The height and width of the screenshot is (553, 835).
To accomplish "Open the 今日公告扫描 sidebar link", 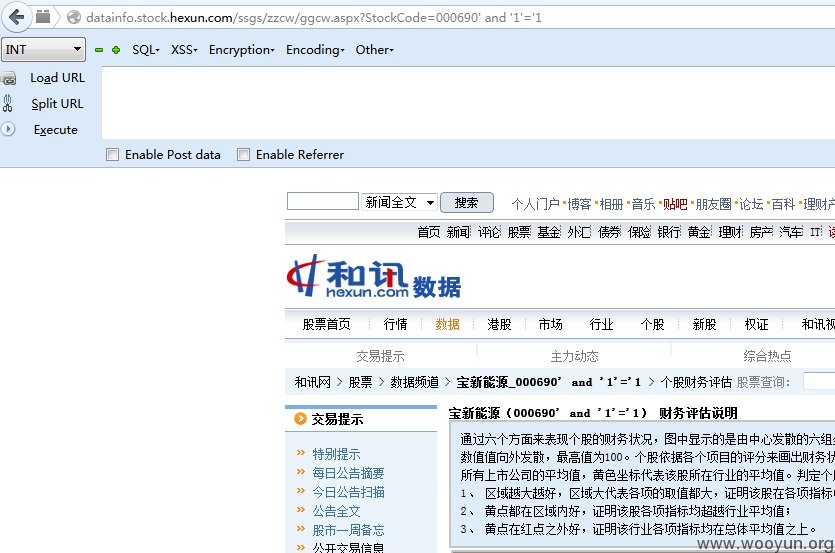I will [348, 492].
